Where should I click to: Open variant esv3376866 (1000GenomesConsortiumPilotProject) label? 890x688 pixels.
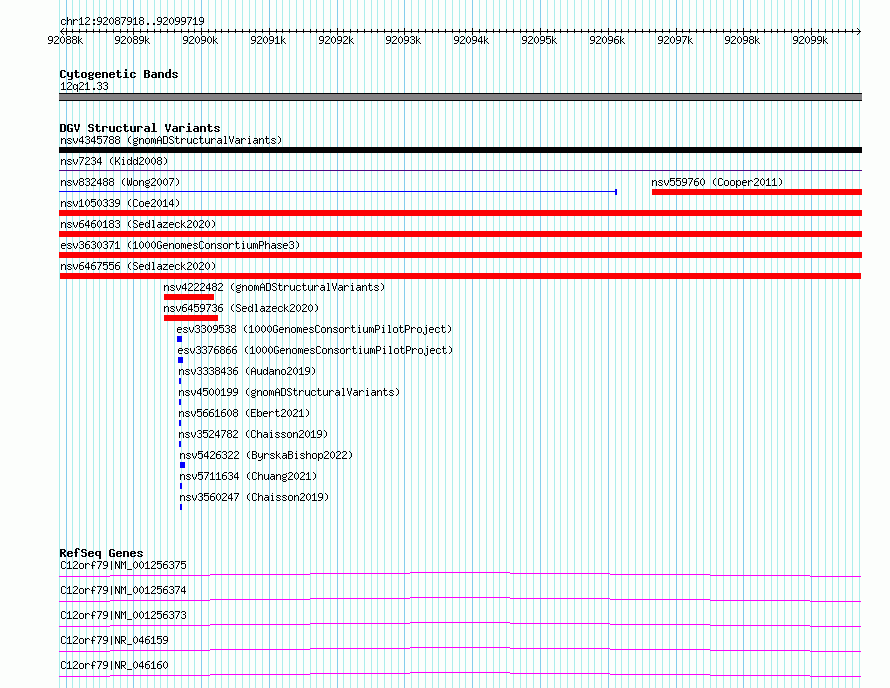coord(315,350)
